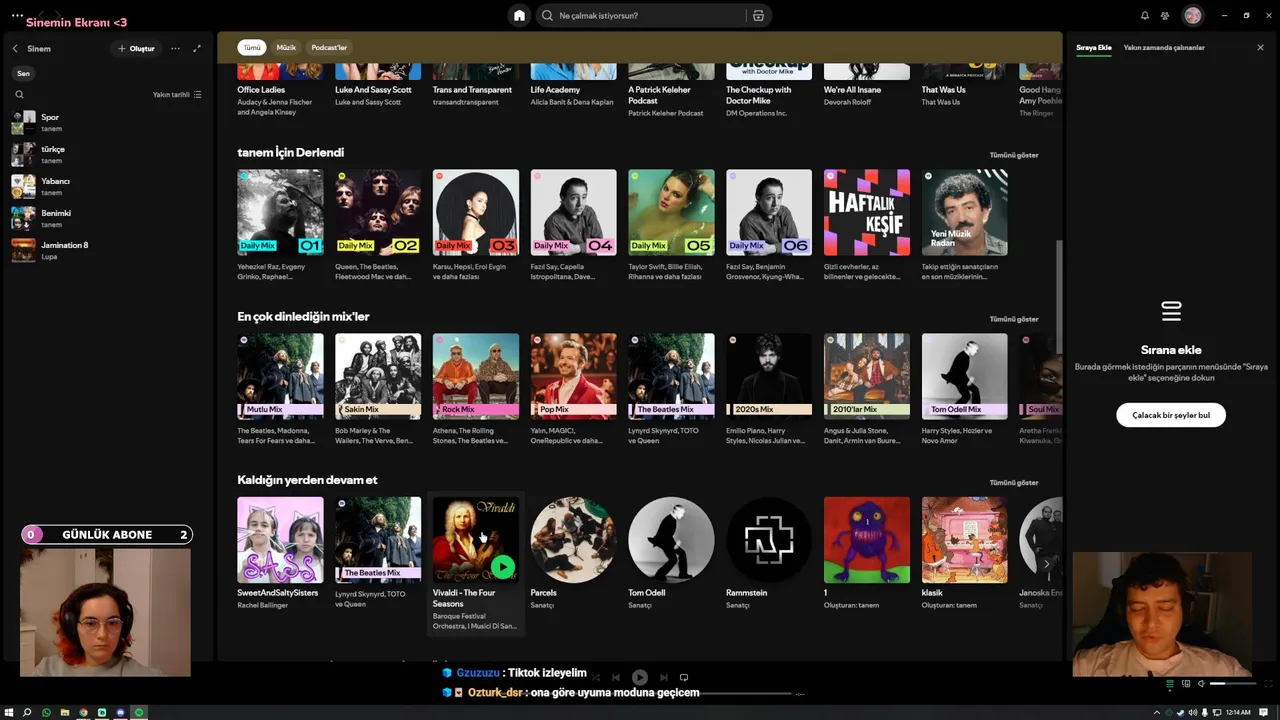Open WhatsApp from Windows taskbar
Viewport: 1280px width, 720px height.
[x=46, y=712]
